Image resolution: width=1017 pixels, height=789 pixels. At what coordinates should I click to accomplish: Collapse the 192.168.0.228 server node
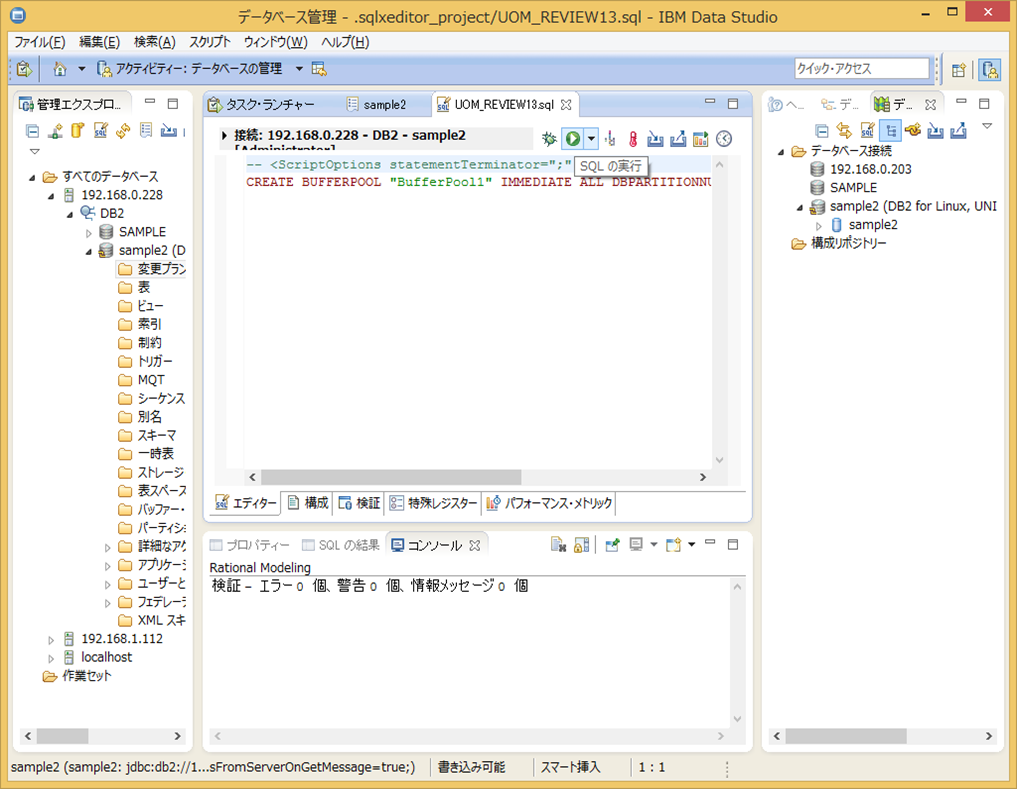(x=51, y=195)
